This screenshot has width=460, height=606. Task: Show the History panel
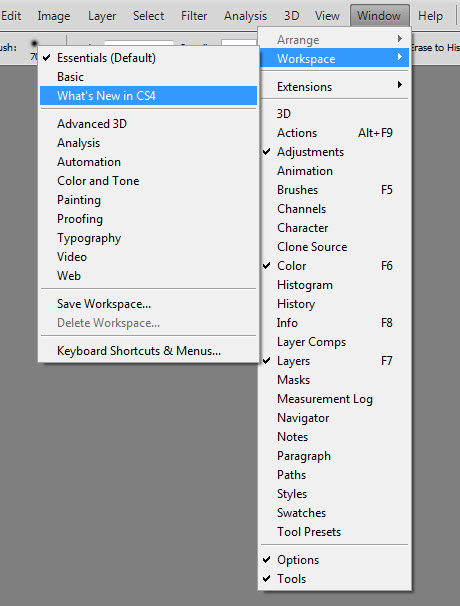334,304
